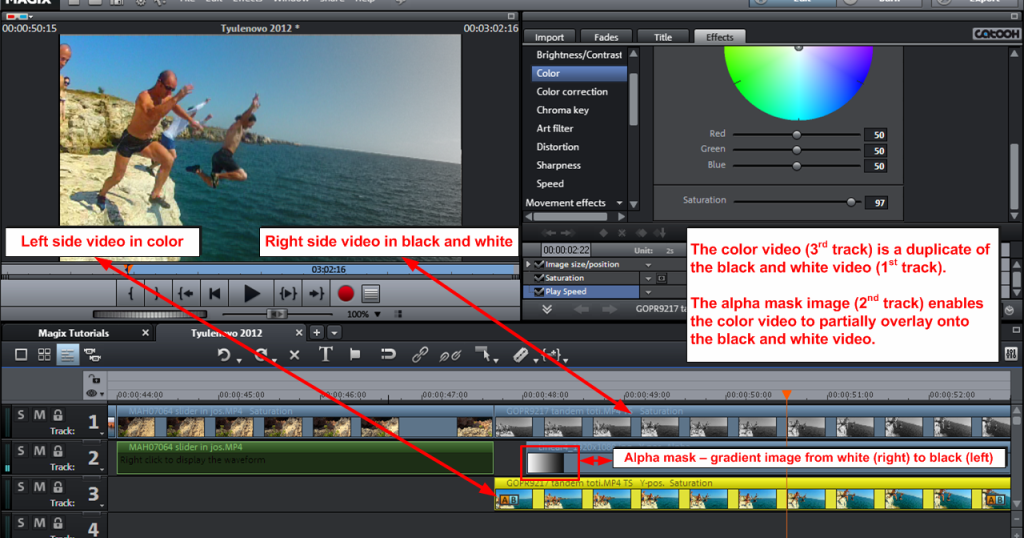Open Brightness/Contrast effect
The width and height of the screenshot is (1024, 538).
pos(579,55)
